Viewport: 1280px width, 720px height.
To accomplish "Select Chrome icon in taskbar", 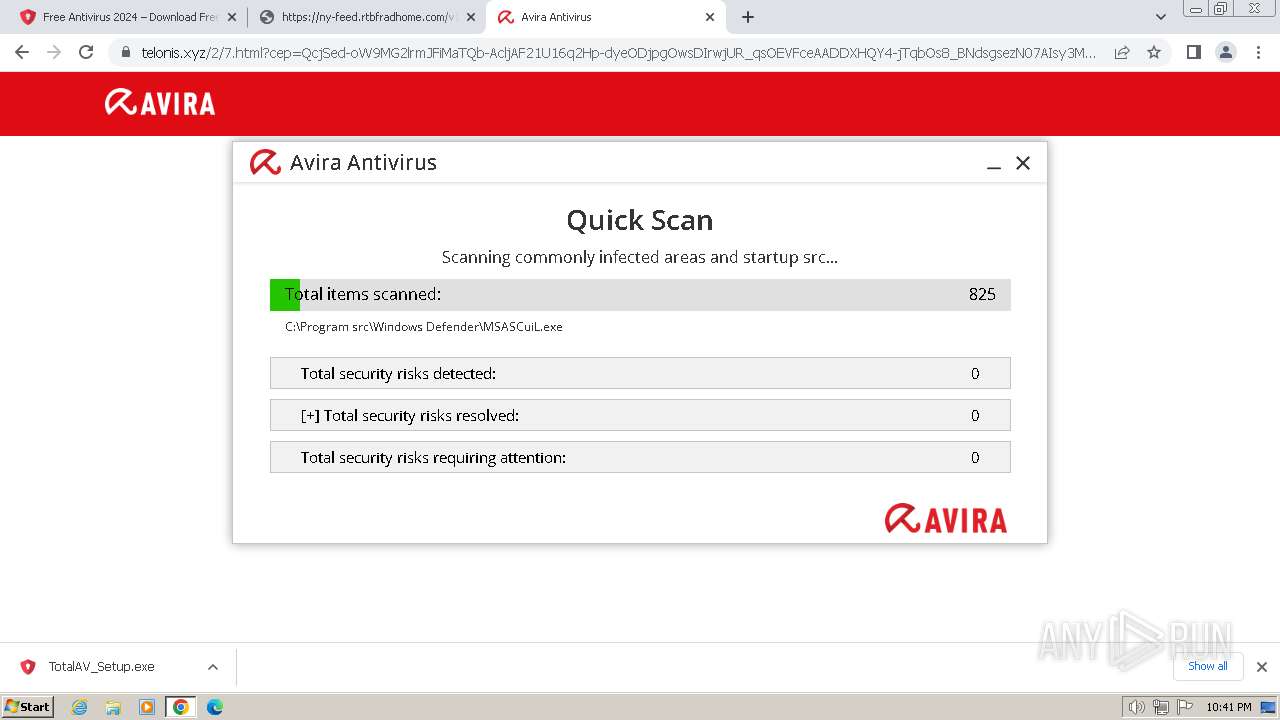I will [181, 707].
